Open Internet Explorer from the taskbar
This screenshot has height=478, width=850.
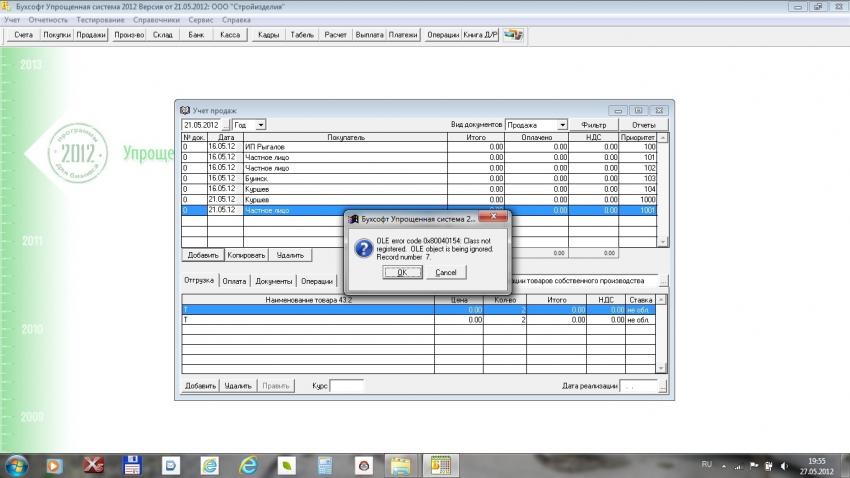click(246, 465)
